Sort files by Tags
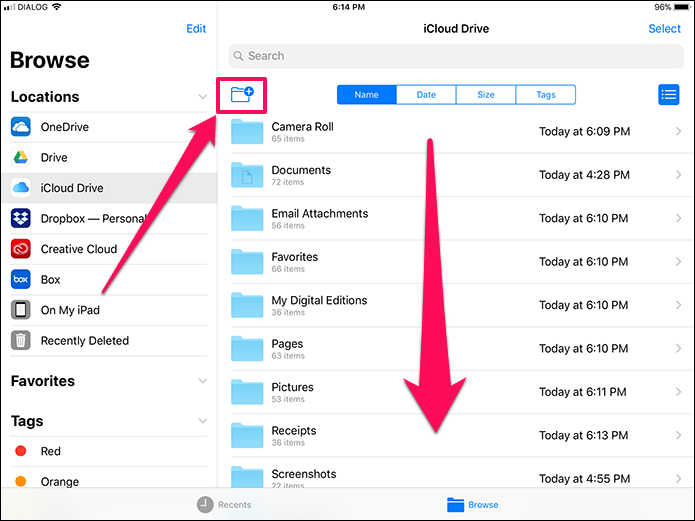This screenshot has width=695, height=521. point(546,94)
